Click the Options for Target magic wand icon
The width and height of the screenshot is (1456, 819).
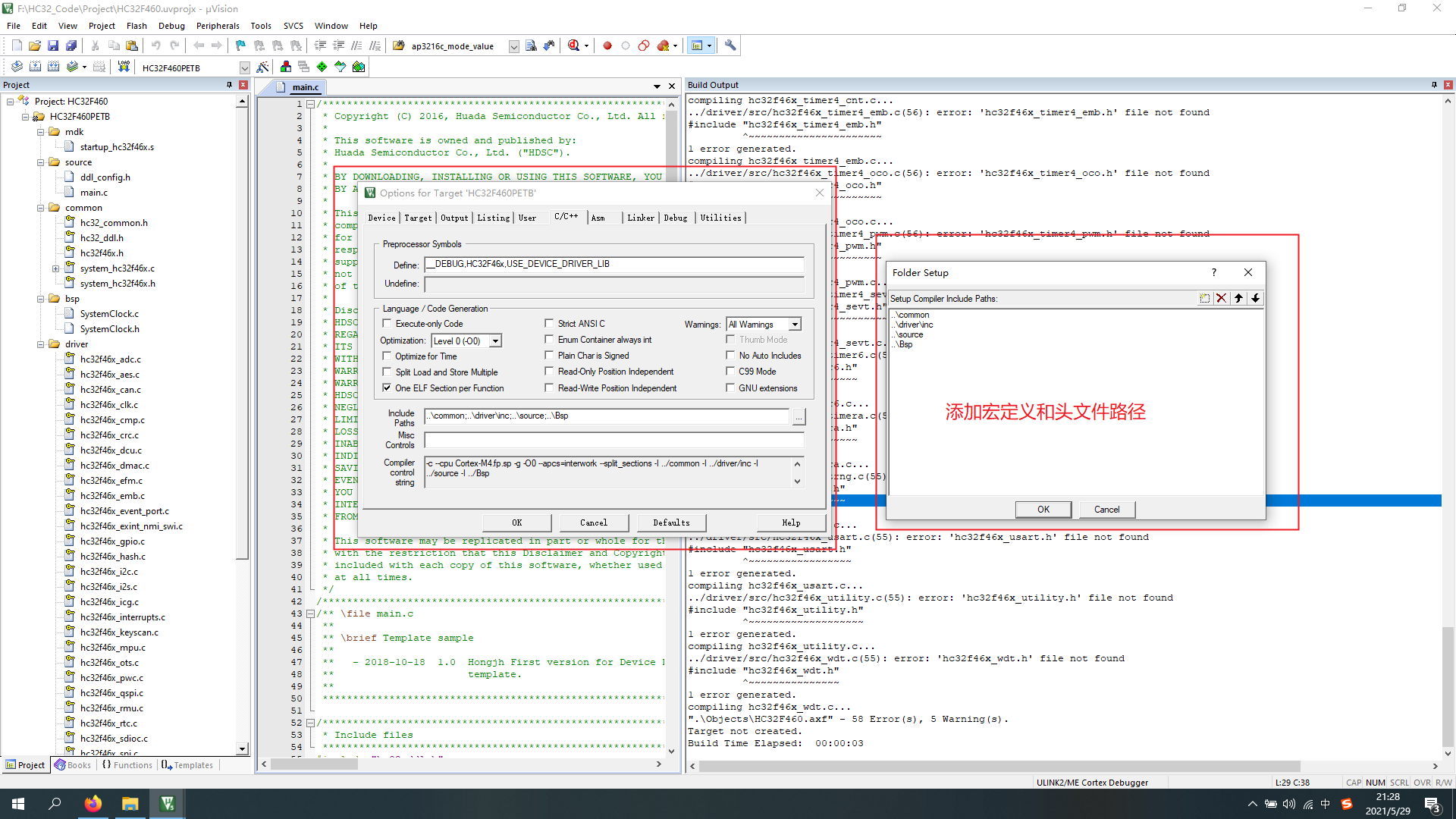(x=262, y=67)
